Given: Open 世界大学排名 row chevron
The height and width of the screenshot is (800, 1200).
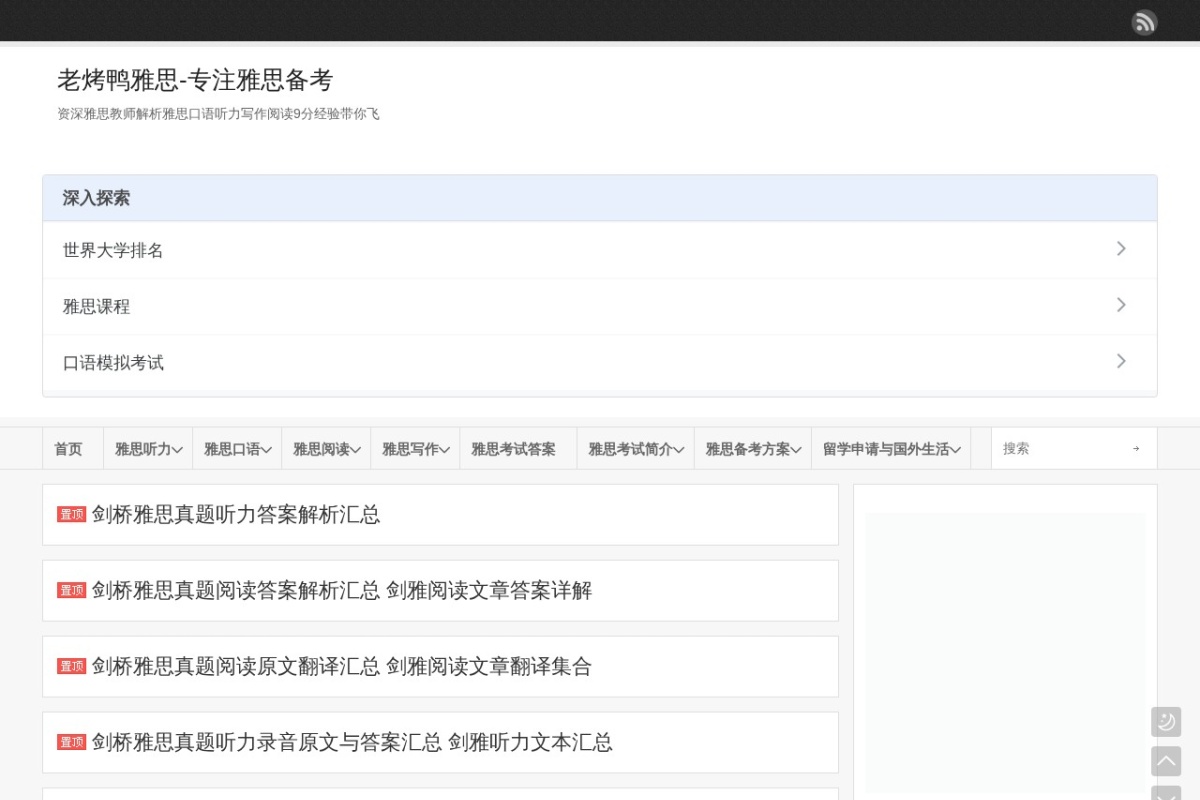Looking at the screenshot, I should click(1121, 249).
